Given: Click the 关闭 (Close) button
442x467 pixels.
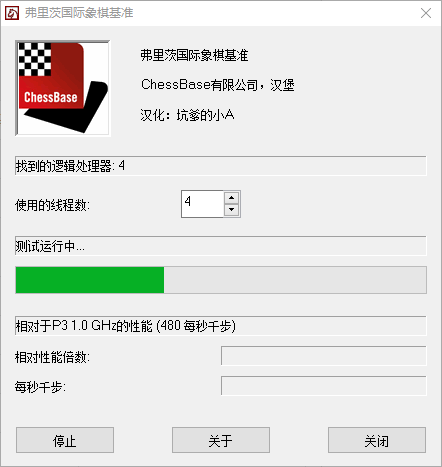Looking at the screenshot, I should click(x=377, y=440).
